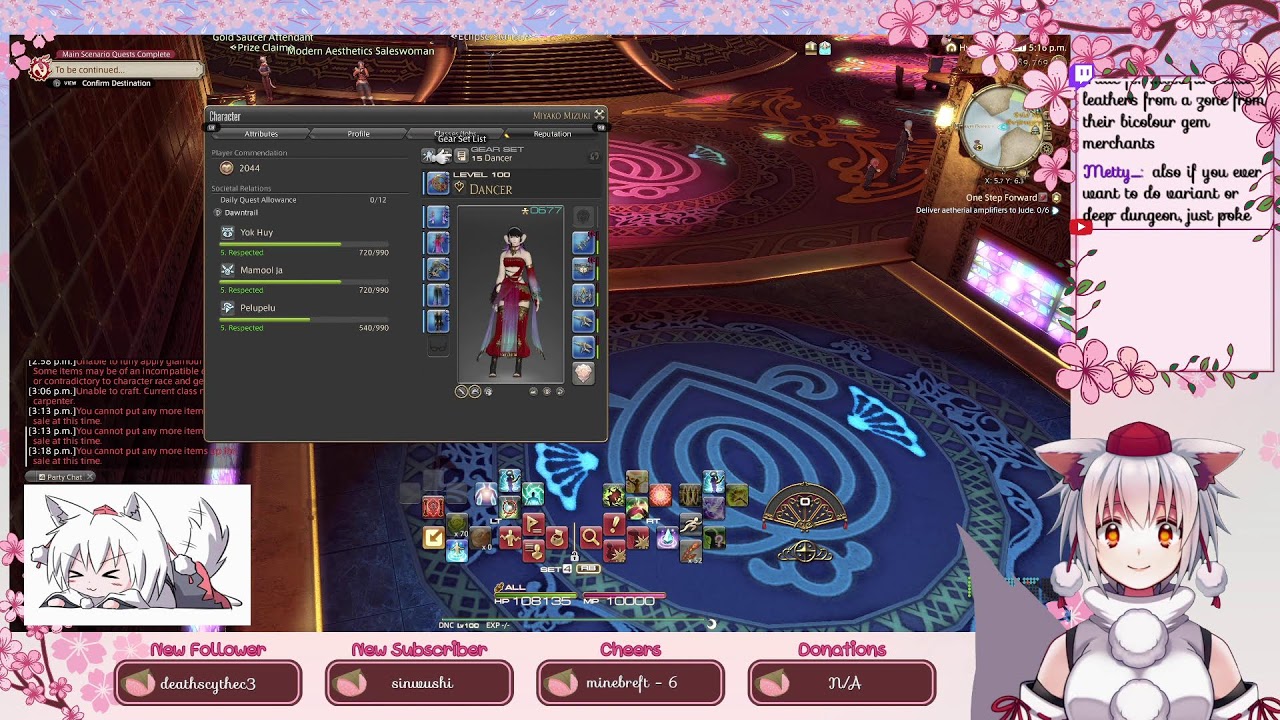Viewport: 1280px width, 720px height.
Task: Click the red flag list hotbar icon
Action: 534,524
